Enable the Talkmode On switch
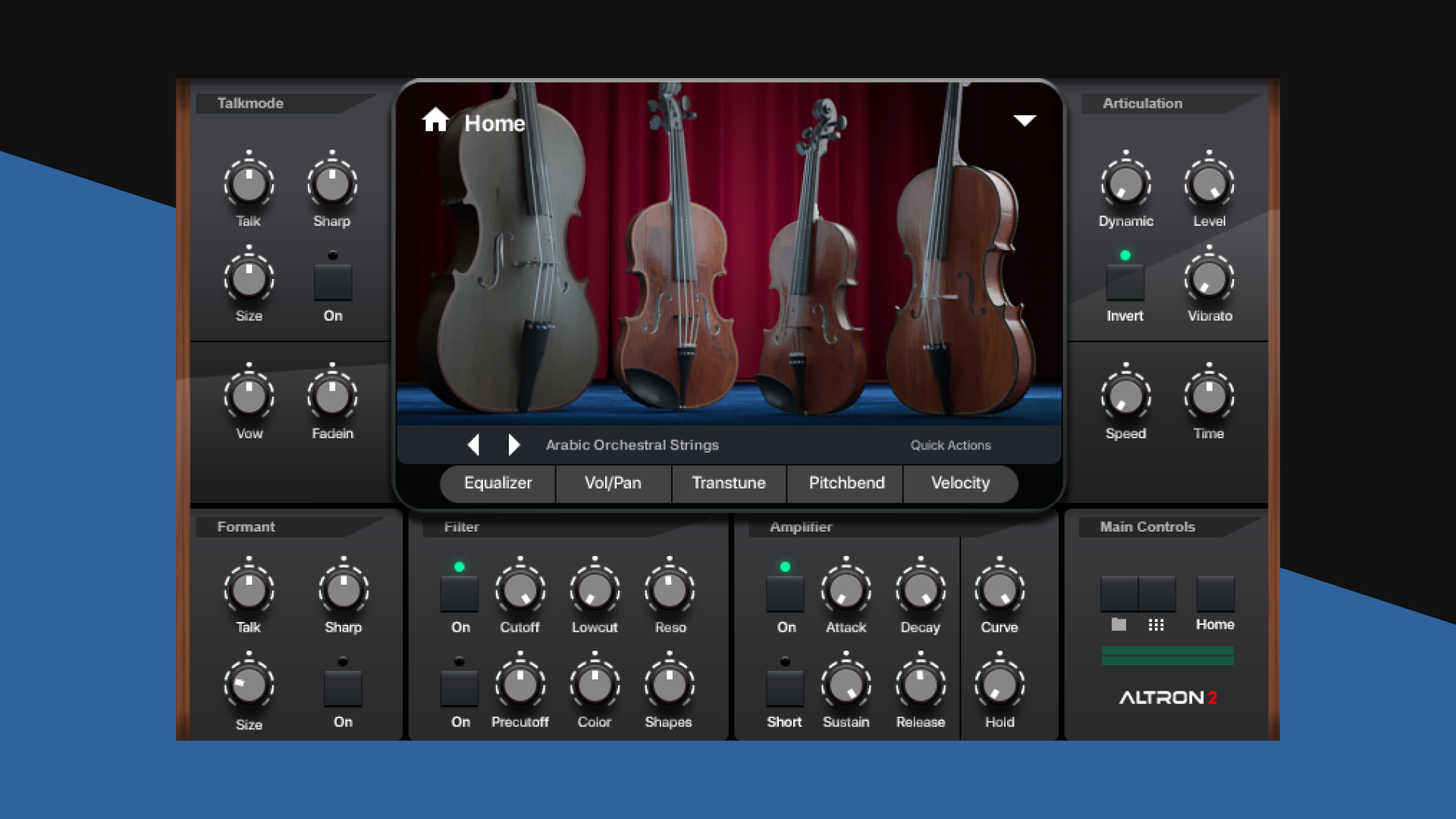The image size is (1456, 819). pos(333,283)
